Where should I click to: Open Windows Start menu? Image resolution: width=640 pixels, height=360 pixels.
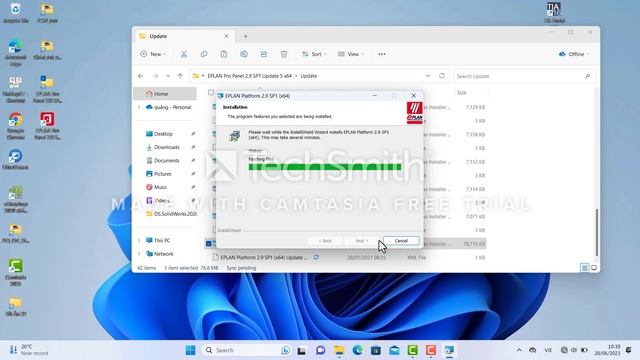[x=190, y=350]
